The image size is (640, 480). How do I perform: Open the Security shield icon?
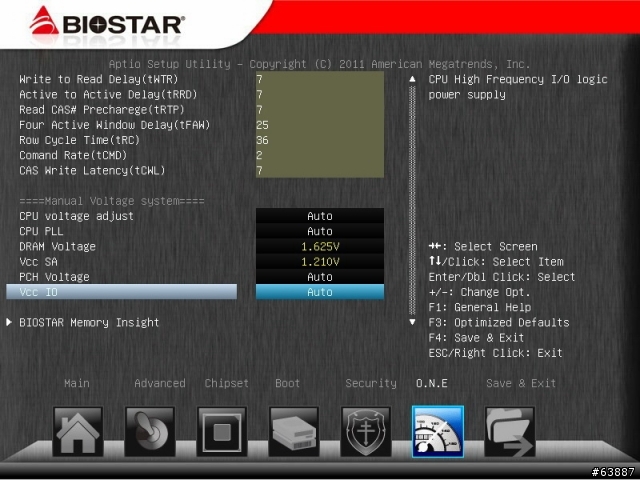[366, 431]
